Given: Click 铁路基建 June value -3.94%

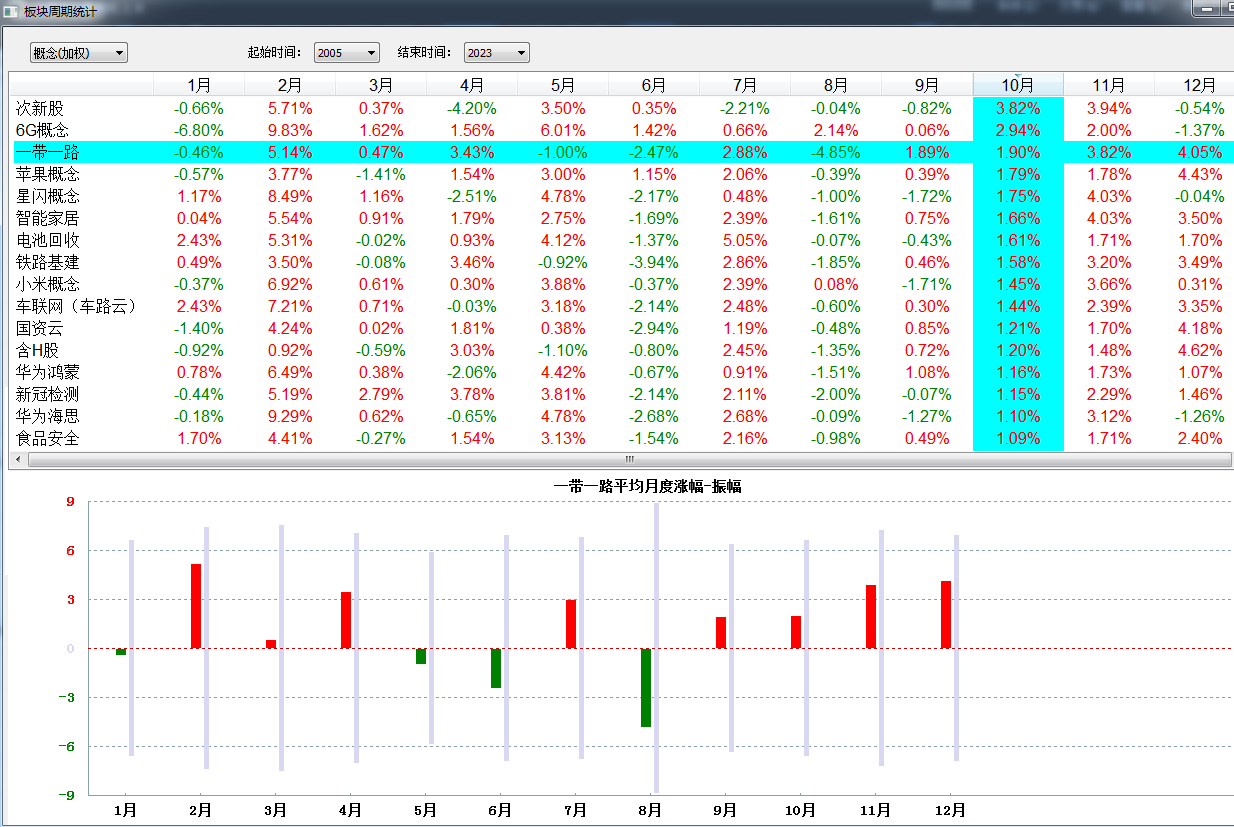Looking at the screenshot, I should tap(654, 262).
